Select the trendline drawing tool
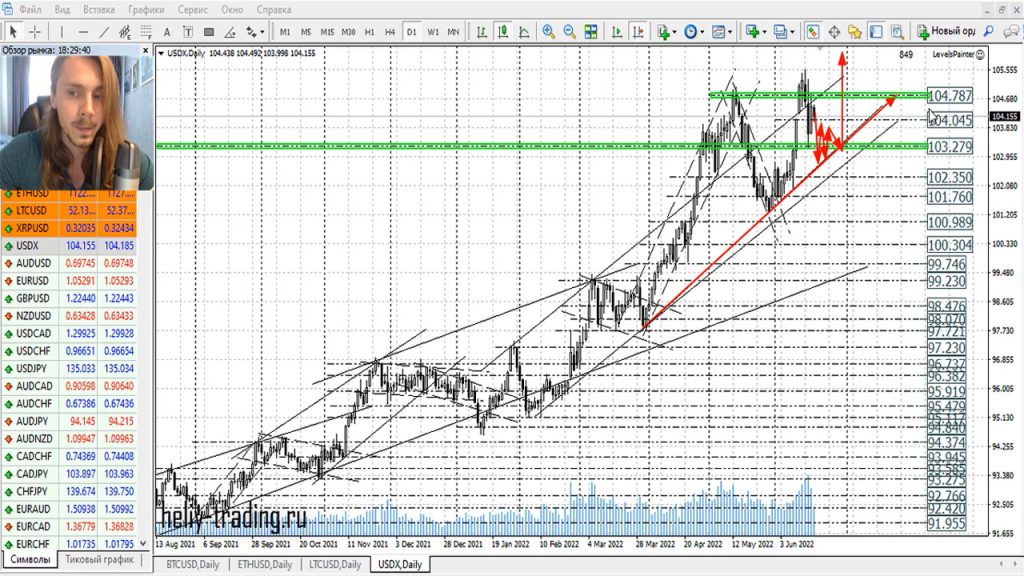 tap(104, 31)
